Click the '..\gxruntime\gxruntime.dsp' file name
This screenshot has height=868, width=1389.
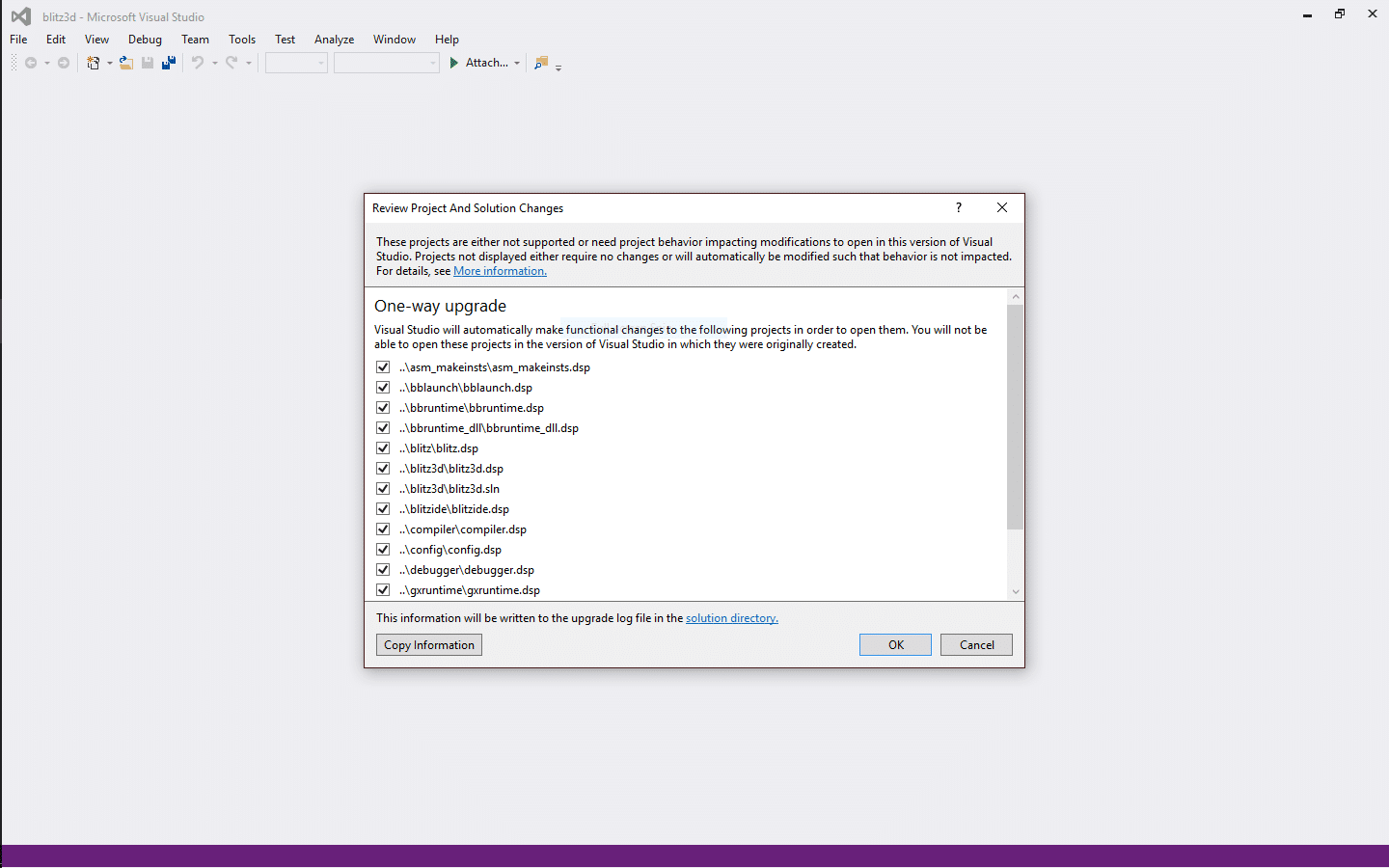coord(470,590)
